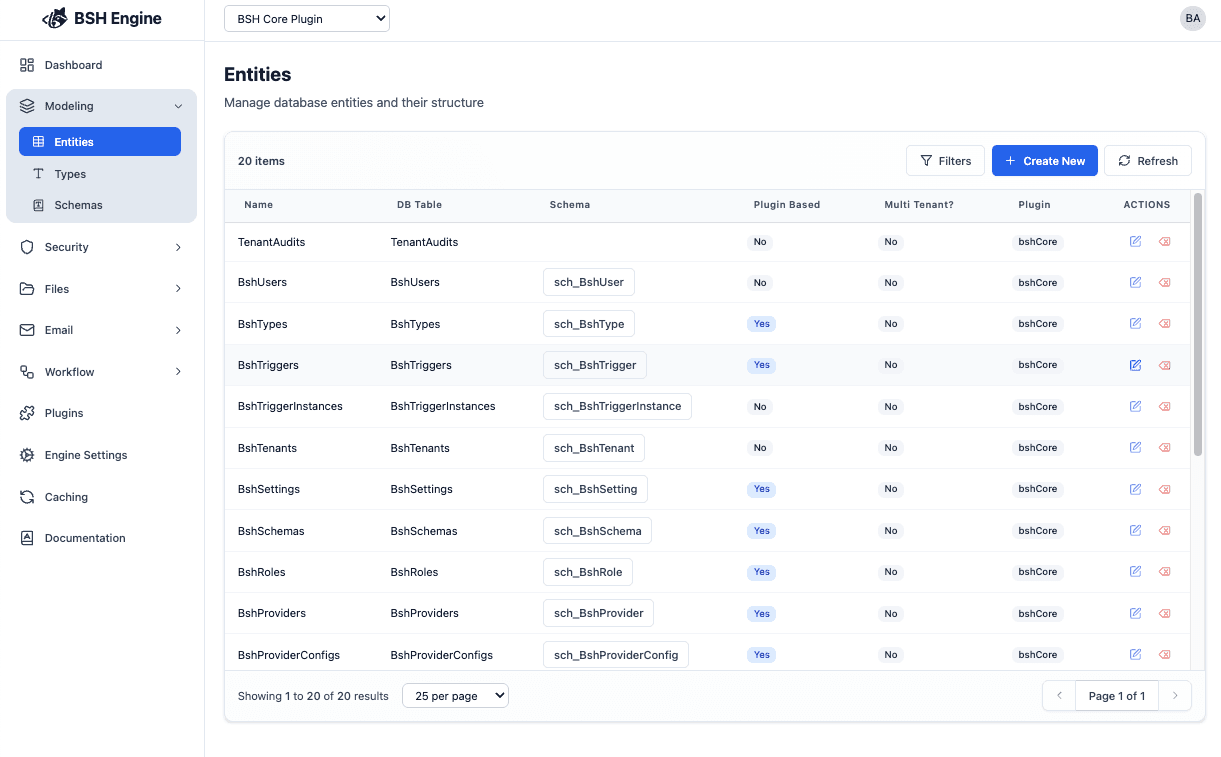The width and height of the screenshot is (1221, 757).
Task: Go to the Plugins page
Action: coord(101,413)
